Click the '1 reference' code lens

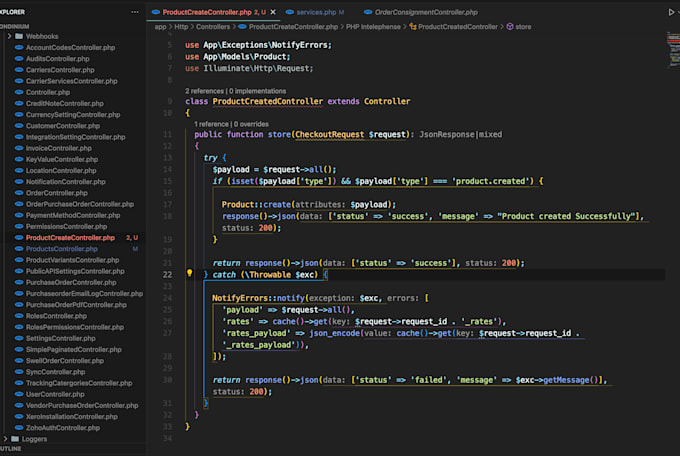[211, 124]
